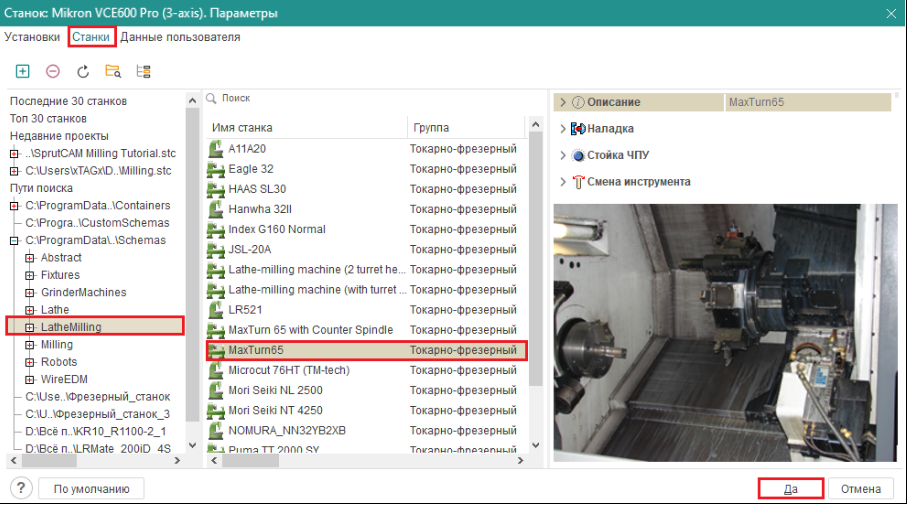Click the red minus remove icon
Image resolution: width=917 pixels, height=512 pixels.
coord(53,71)
